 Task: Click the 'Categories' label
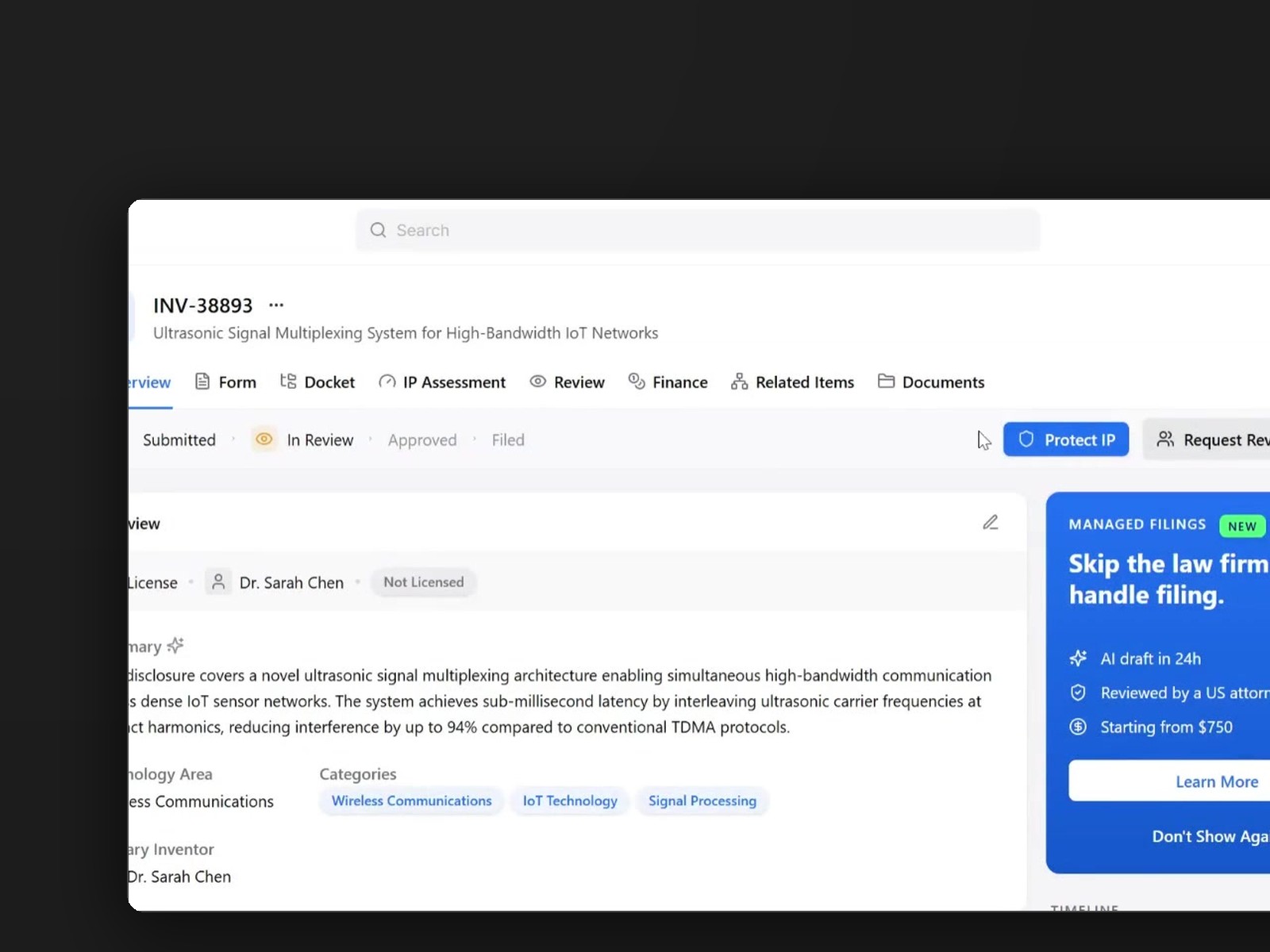click(x=358, y=774)
